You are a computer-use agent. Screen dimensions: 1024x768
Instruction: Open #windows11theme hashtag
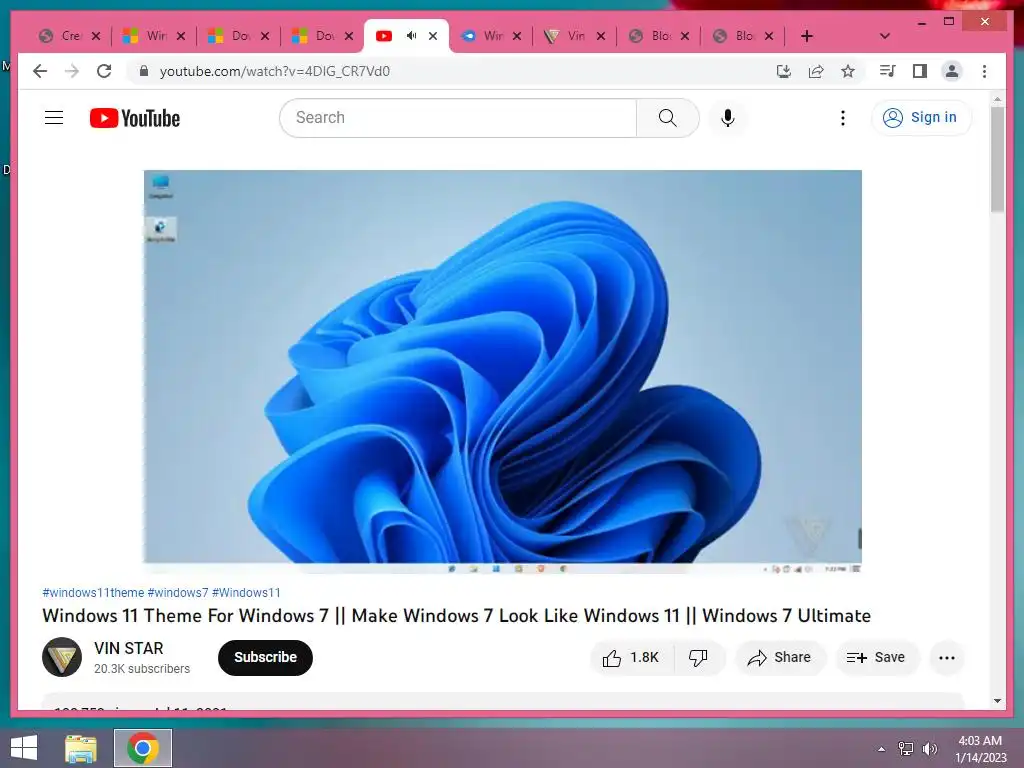click(93, 593)
